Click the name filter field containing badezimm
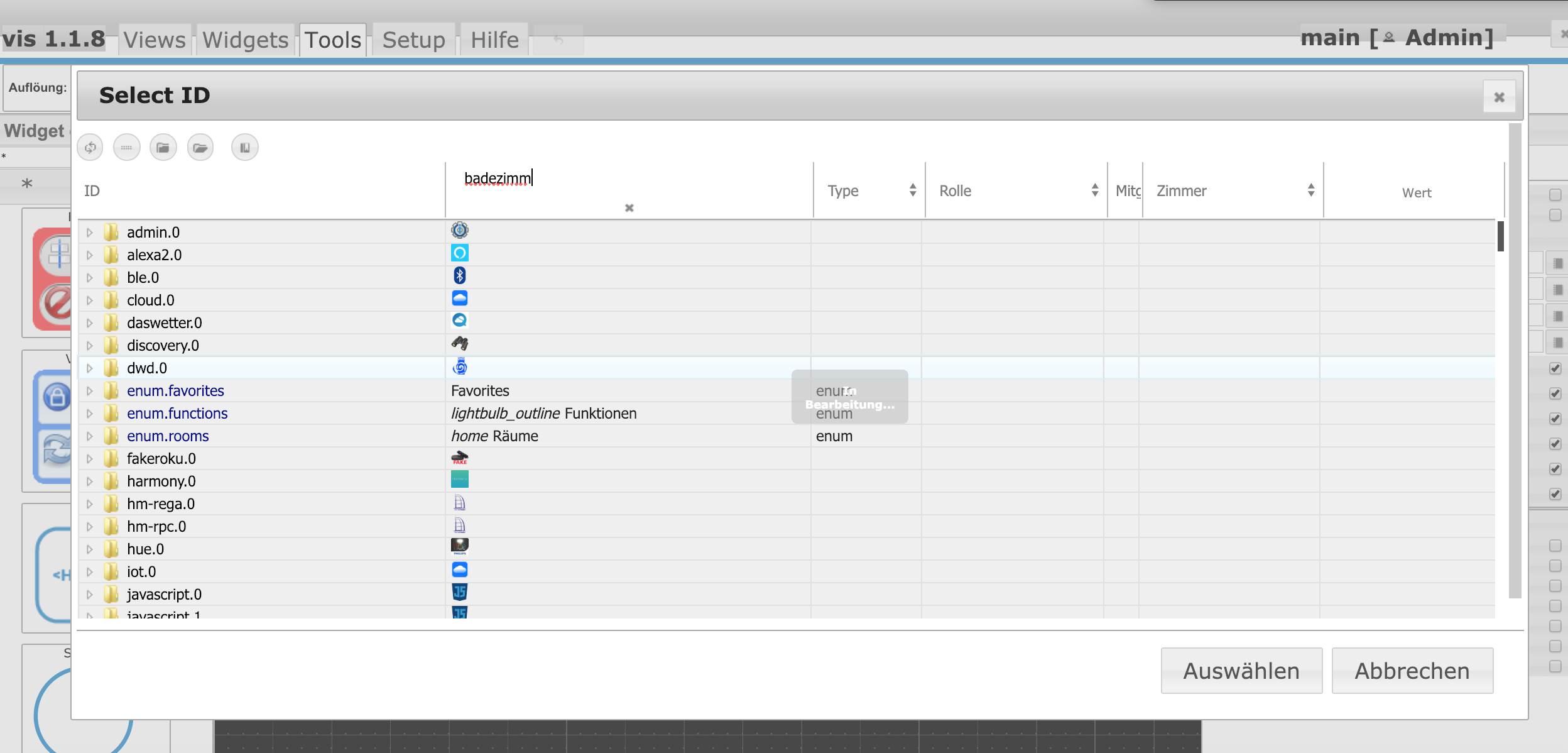The width and height of the screenshot is (1568, 753). (628, 179)
